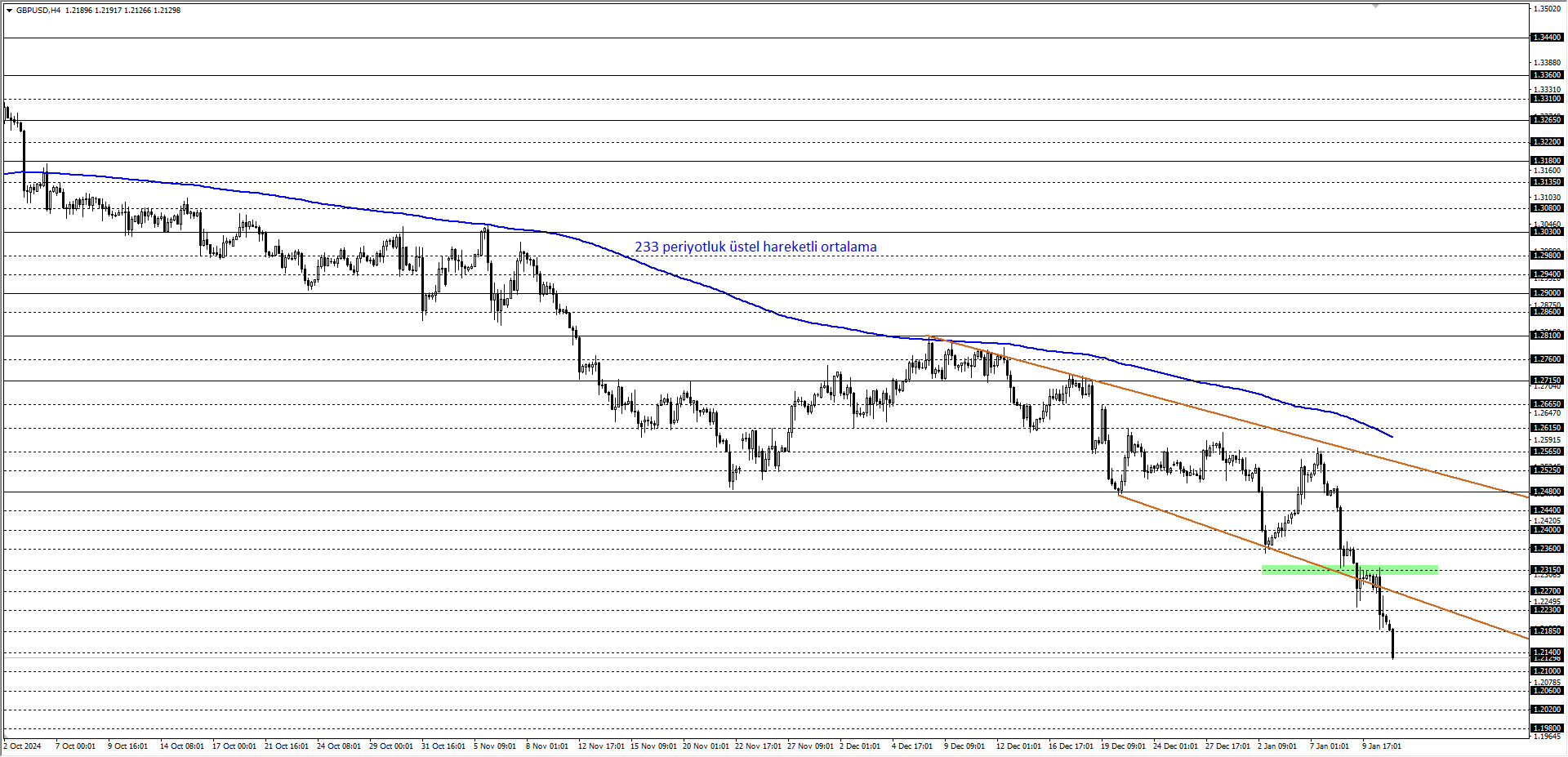Click the 1.21000 price level label
Screen dimensions: 1568x757
point(1547,671)
